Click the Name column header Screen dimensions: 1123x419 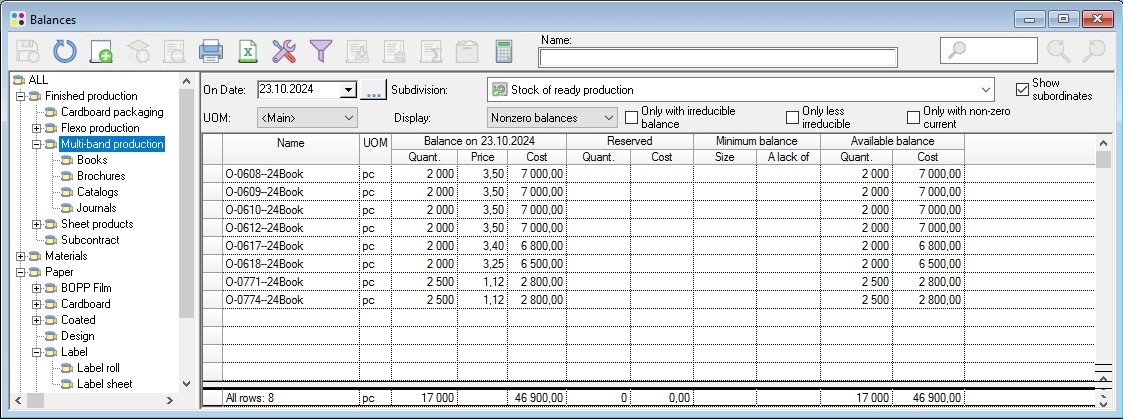(290, 143)
